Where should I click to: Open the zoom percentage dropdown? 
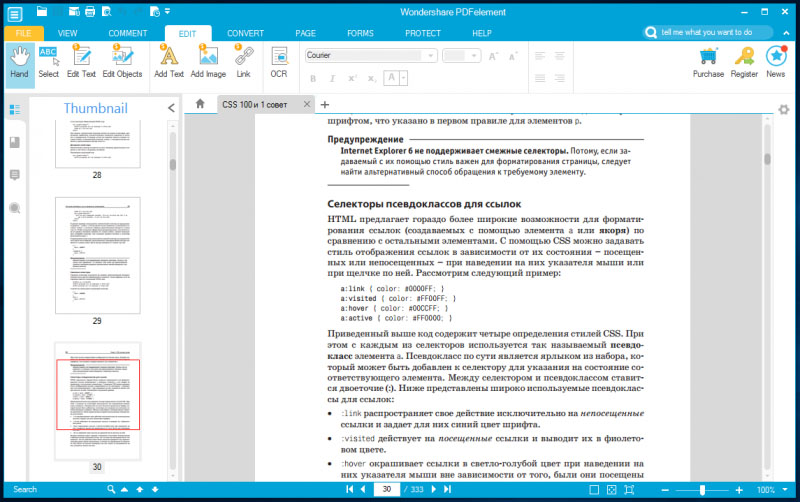785,490
